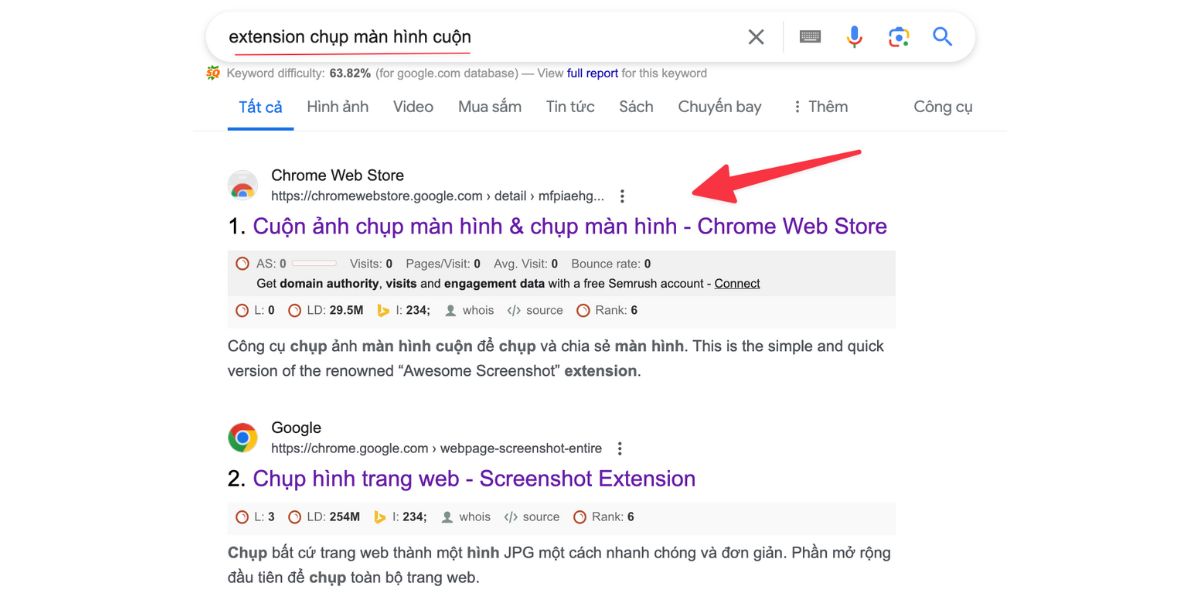Click the Chrome Web Store site name
1200x600 pixels.
click(x=338, y=175)
